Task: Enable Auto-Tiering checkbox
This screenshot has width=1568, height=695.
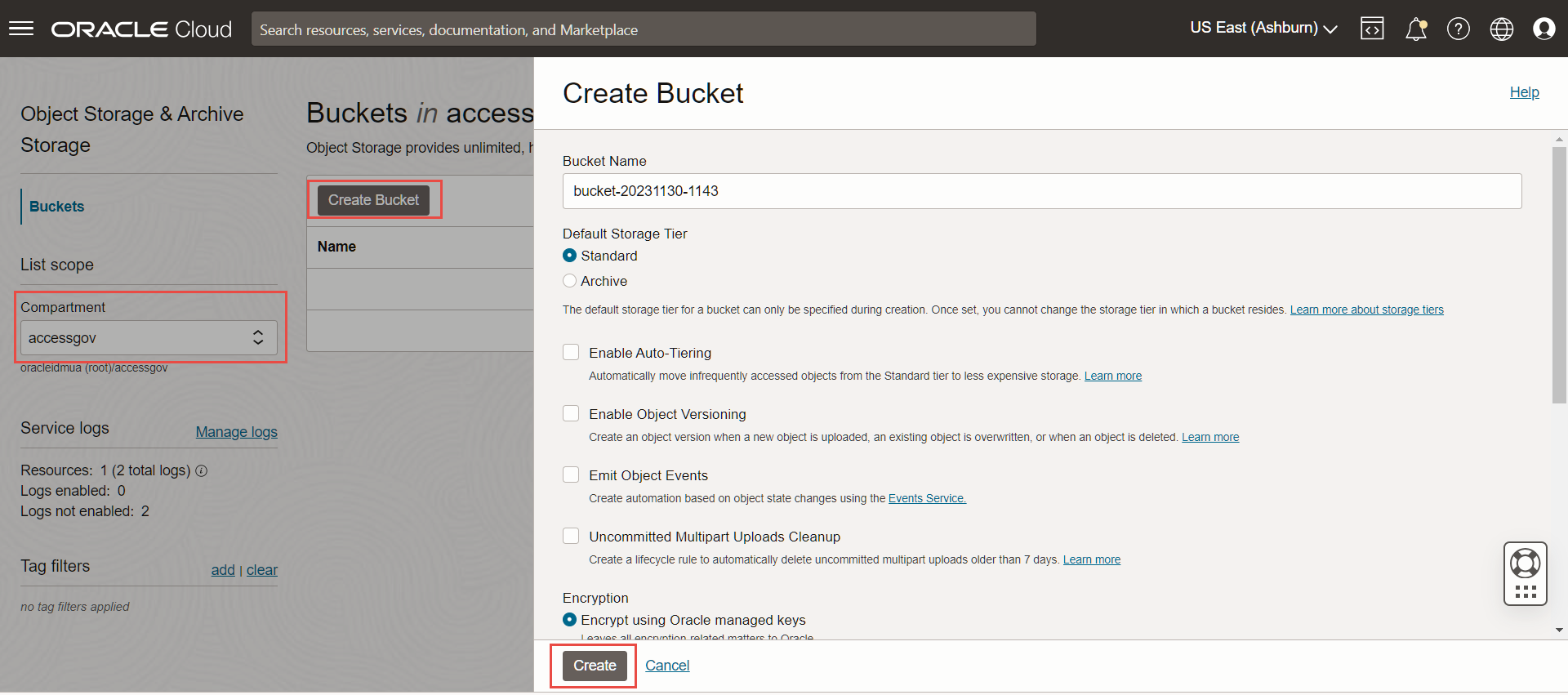Action: pyautogui.click(x=571, y=352)
